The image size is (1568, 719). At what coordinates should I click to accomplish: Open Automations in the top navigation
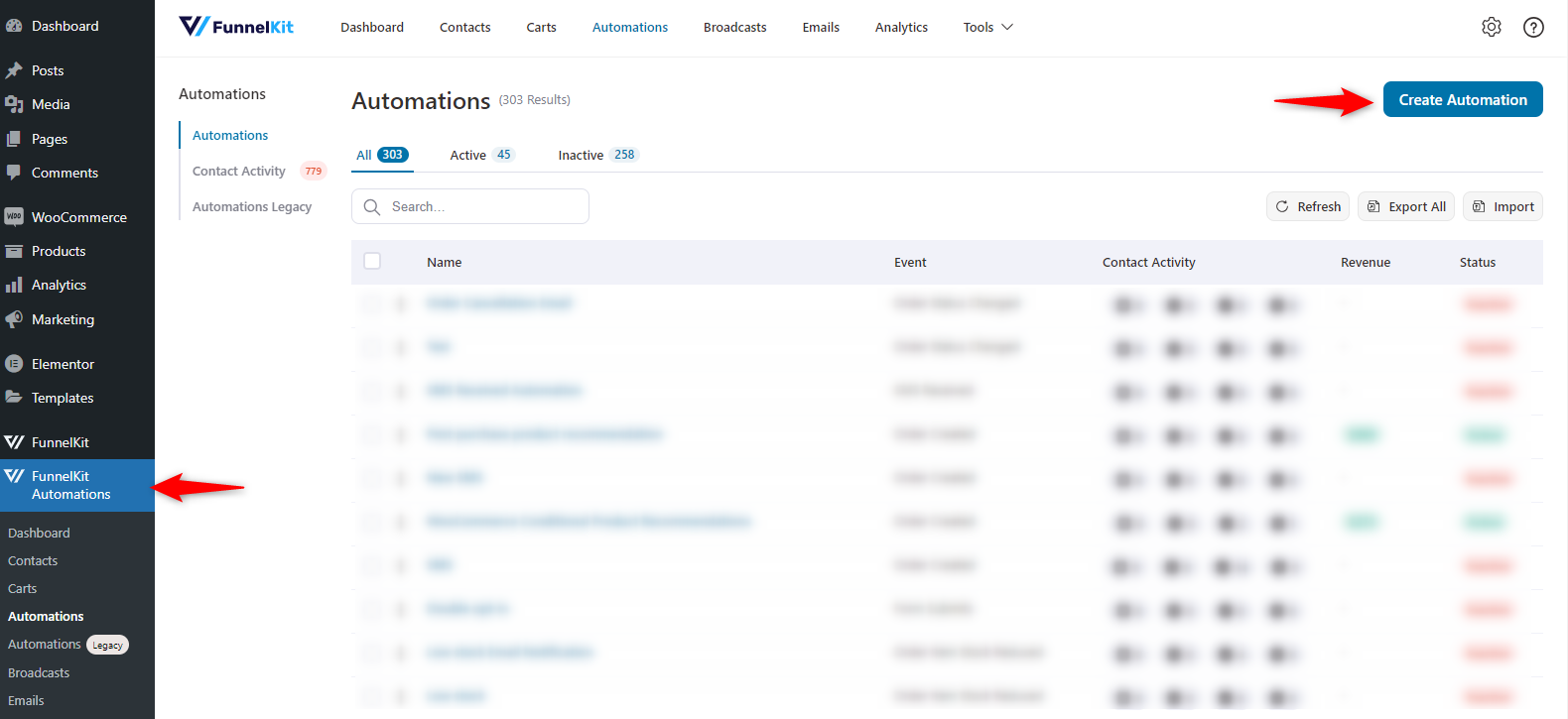pyautogui.click(x=630, y=27)
